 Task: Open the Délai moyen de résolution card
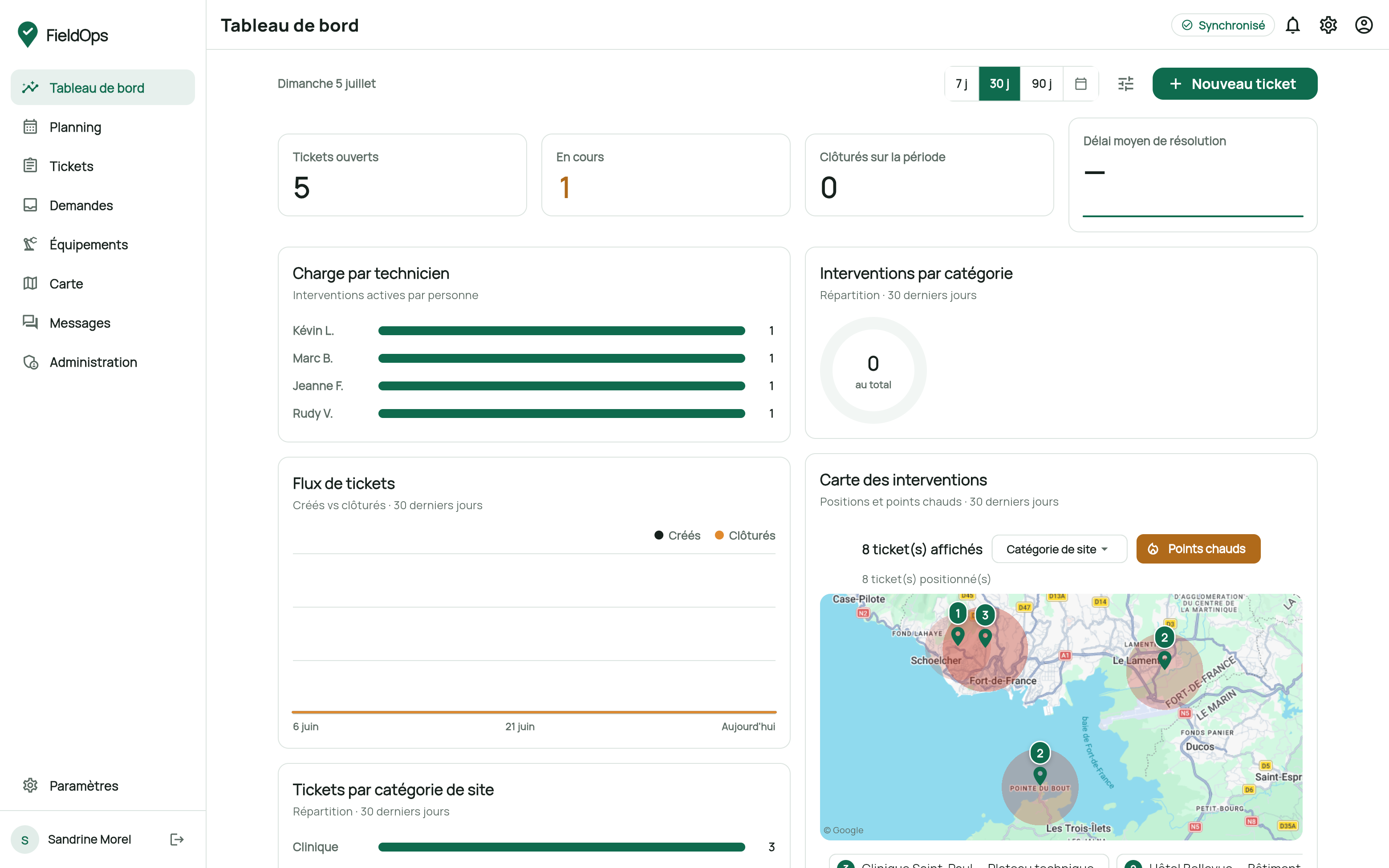pos(1193,175)
